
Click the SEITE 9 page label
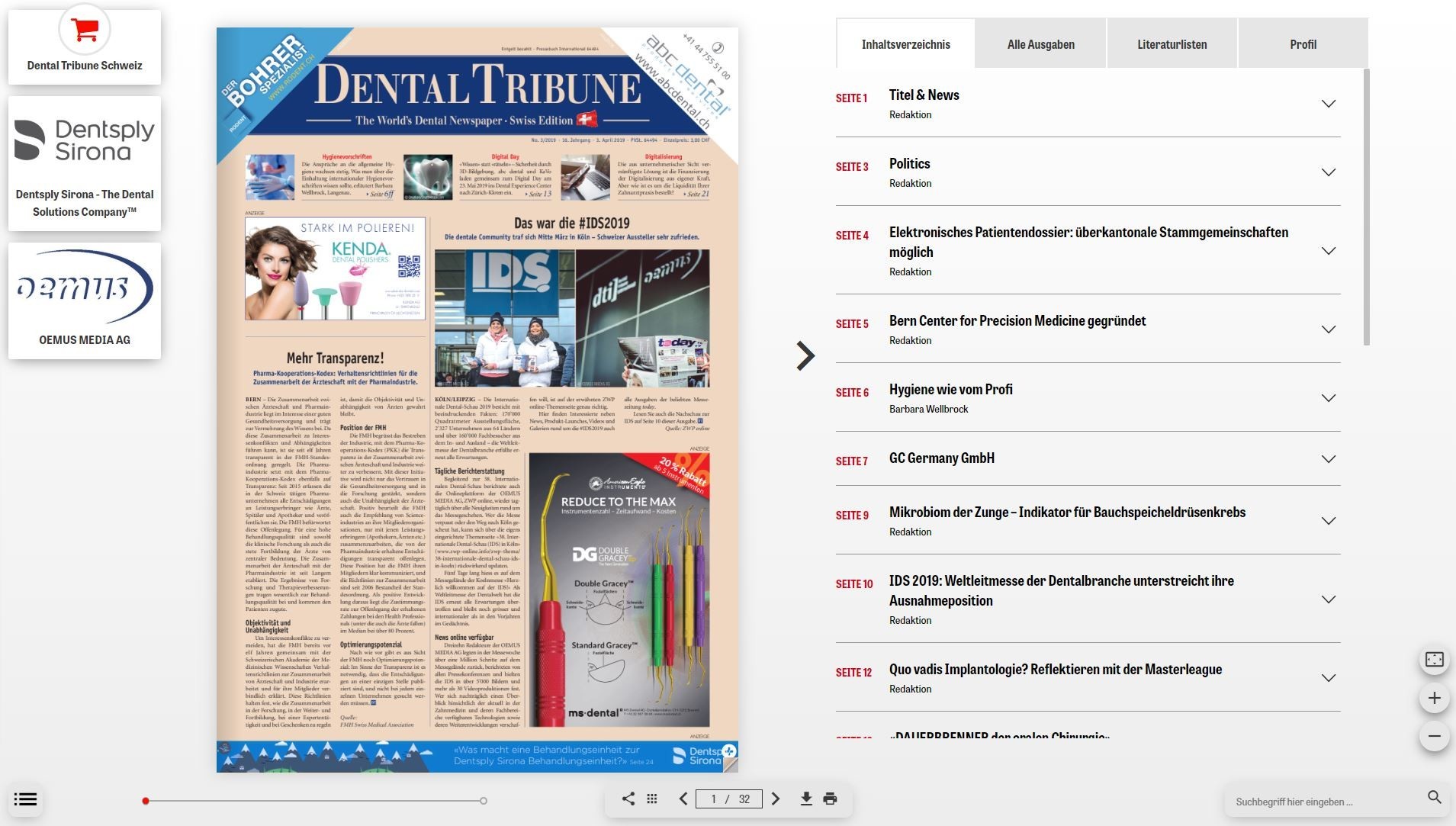point(852,516)
